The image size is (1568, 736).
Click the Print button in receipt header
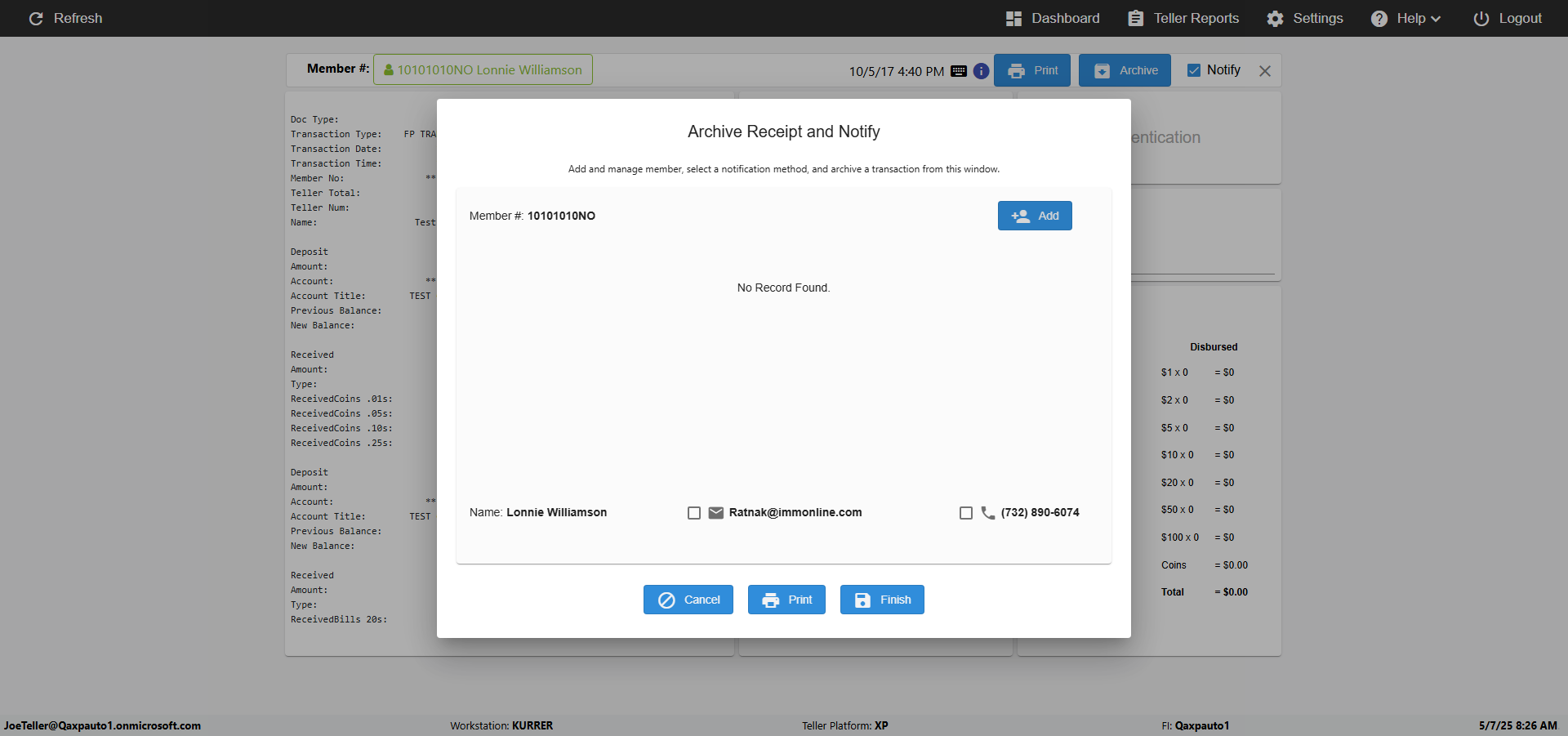pyautogui.click(x=1032, y=70)
